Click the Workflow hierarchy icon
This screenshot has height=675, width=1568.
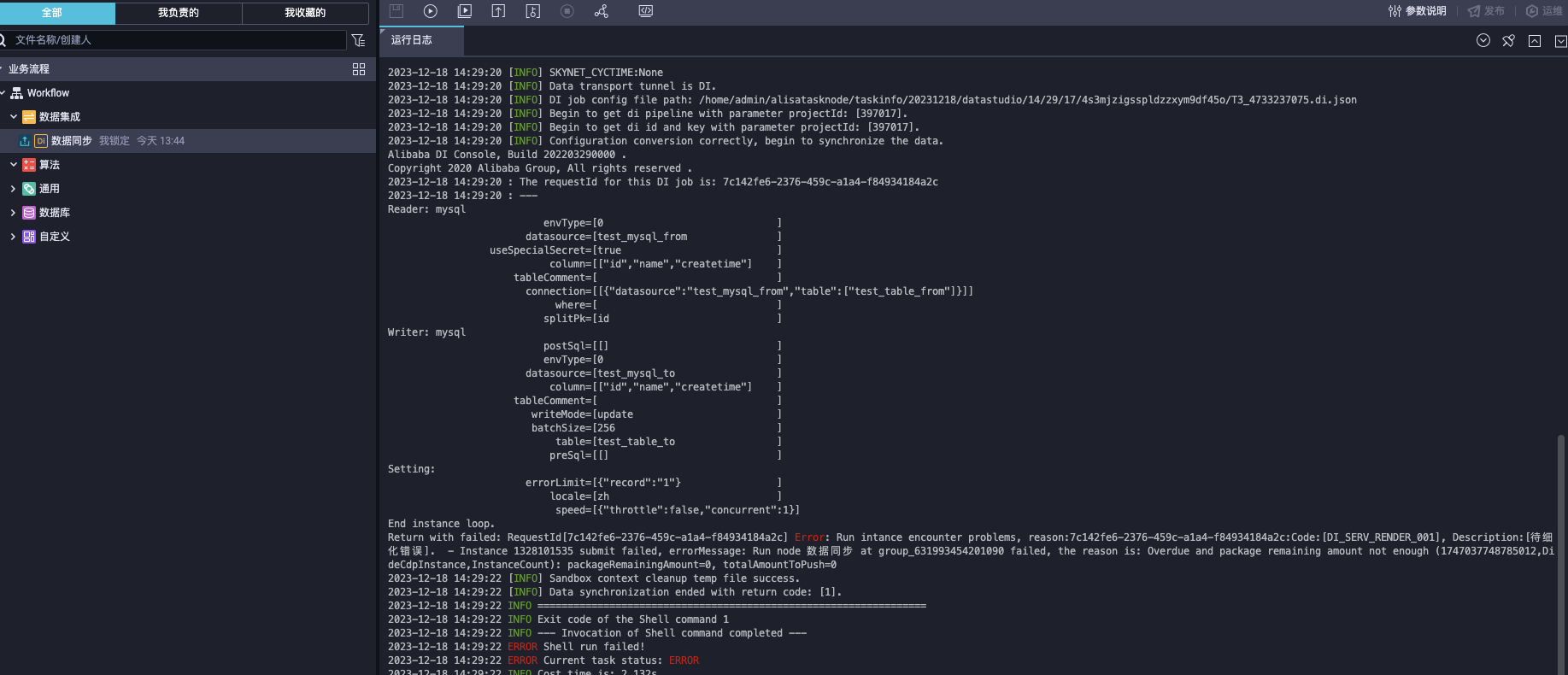pos(16,93)
